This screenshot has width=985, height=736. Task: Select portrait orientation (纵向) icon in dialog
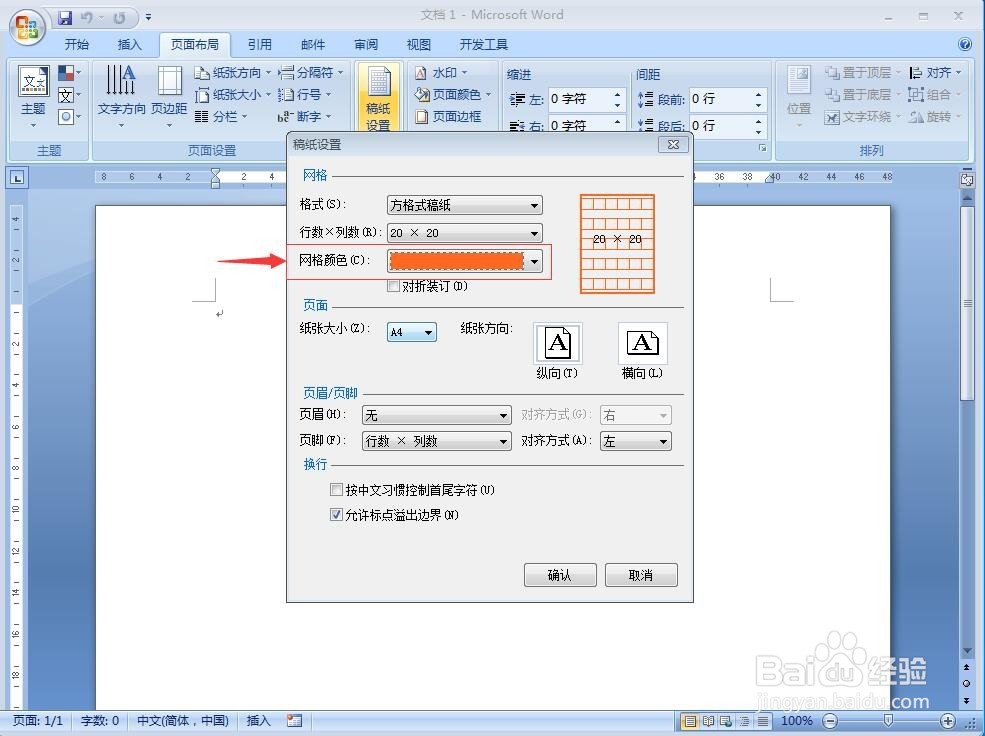557,344
